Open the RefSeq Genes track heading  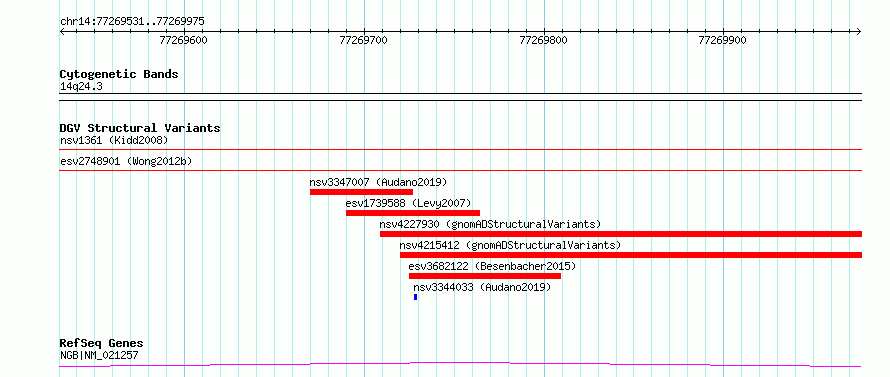click(101, 344)
